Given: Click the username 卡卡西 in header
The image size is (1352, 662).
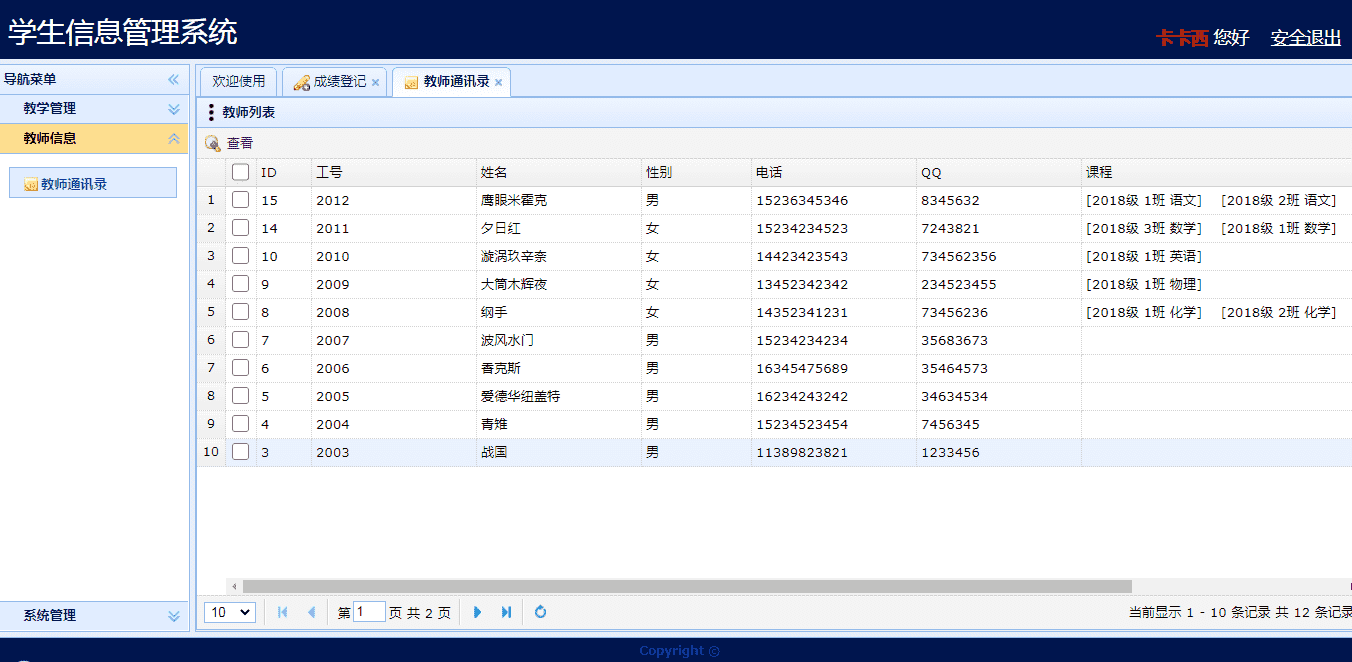Looking at the screenshot, I should point(1182,38).
